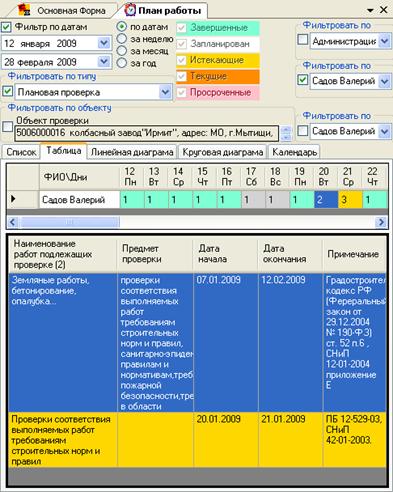Click the ФИО\Дни column header
393x492 pixels.
click(79, 177)
